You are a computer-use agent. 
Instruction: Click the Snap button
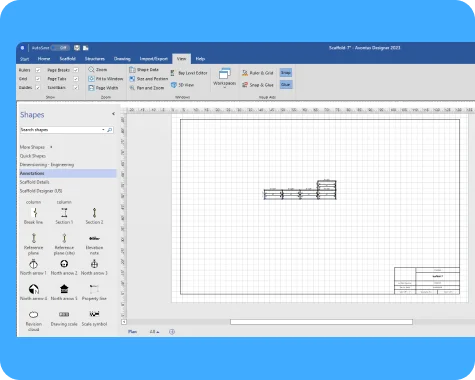[x=286, y=73]
